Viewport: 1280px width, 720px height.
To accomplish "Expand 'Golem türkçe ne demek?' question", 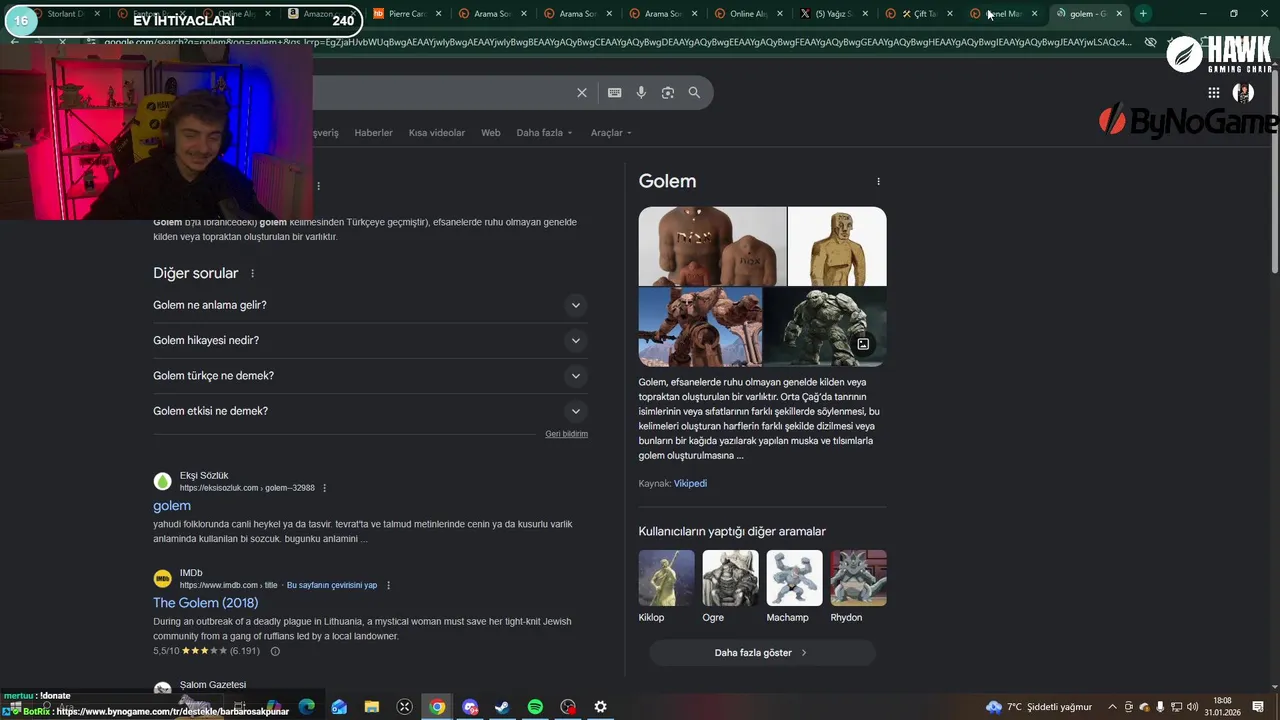I will 370,376.
